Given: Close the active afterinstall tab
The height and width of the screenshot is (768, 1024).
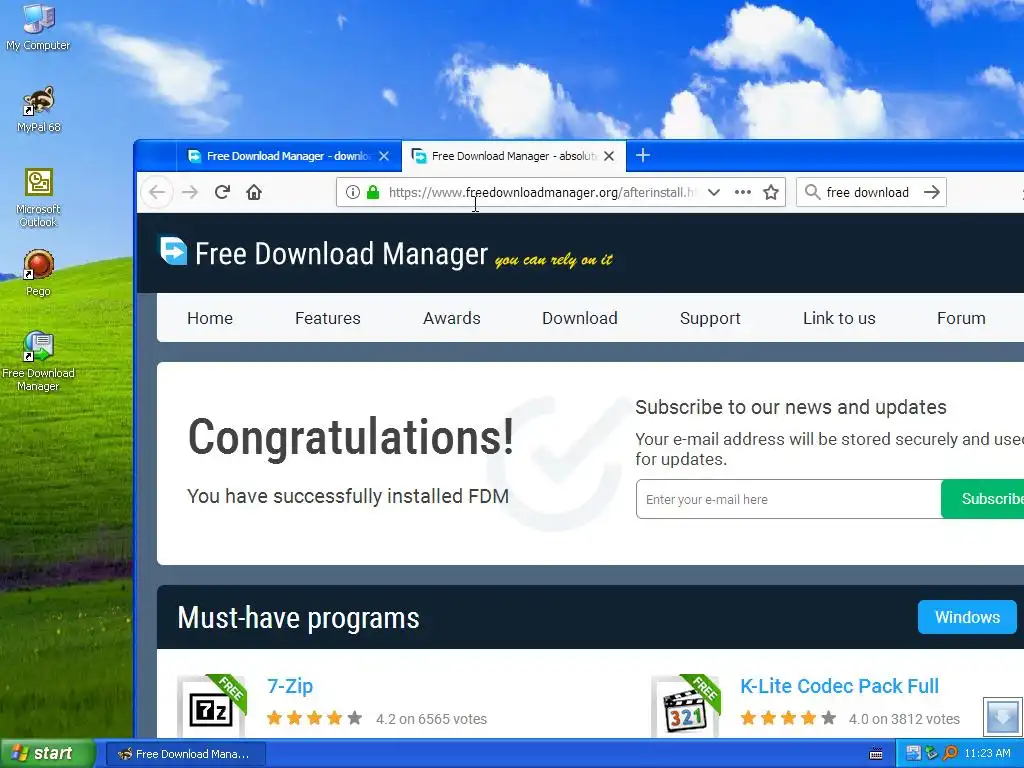Looking at the screenshot, I should point(609,156).
